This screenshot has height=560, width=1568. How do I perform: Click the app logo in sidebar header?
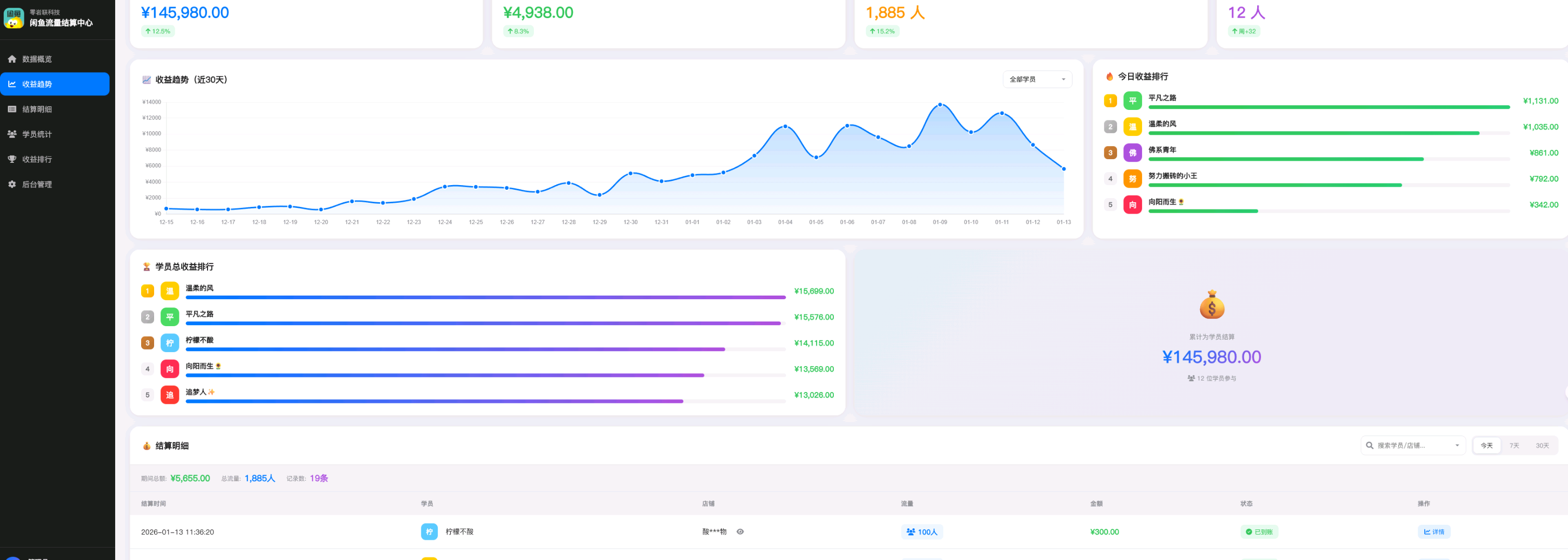pyautogui.click(x=14, y=18)
